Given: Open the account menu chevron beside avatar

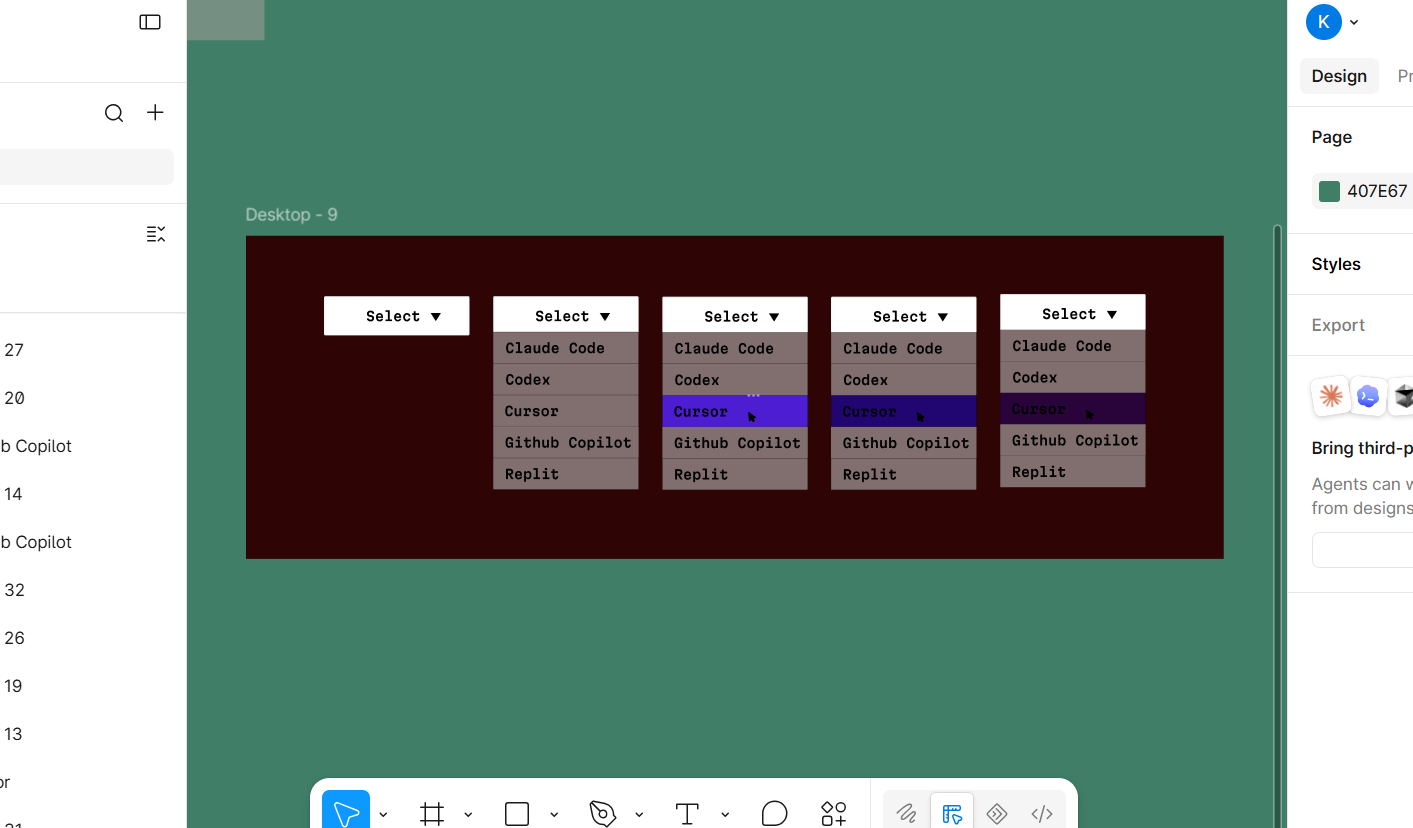Looking at the screenshot, I should 1354,22.
